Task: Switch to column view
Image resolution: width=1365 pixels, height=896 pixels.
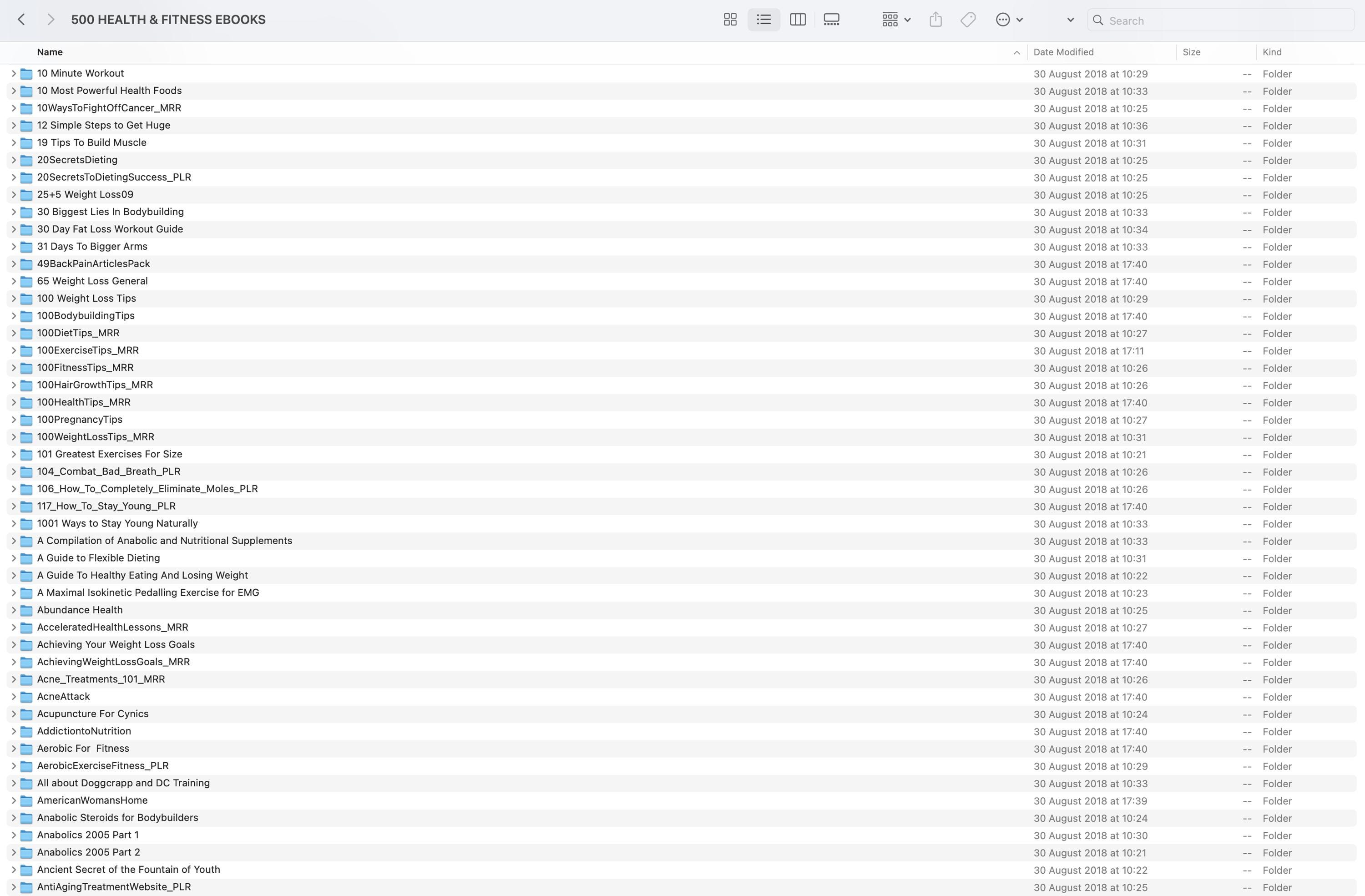Action: point(798,20)
